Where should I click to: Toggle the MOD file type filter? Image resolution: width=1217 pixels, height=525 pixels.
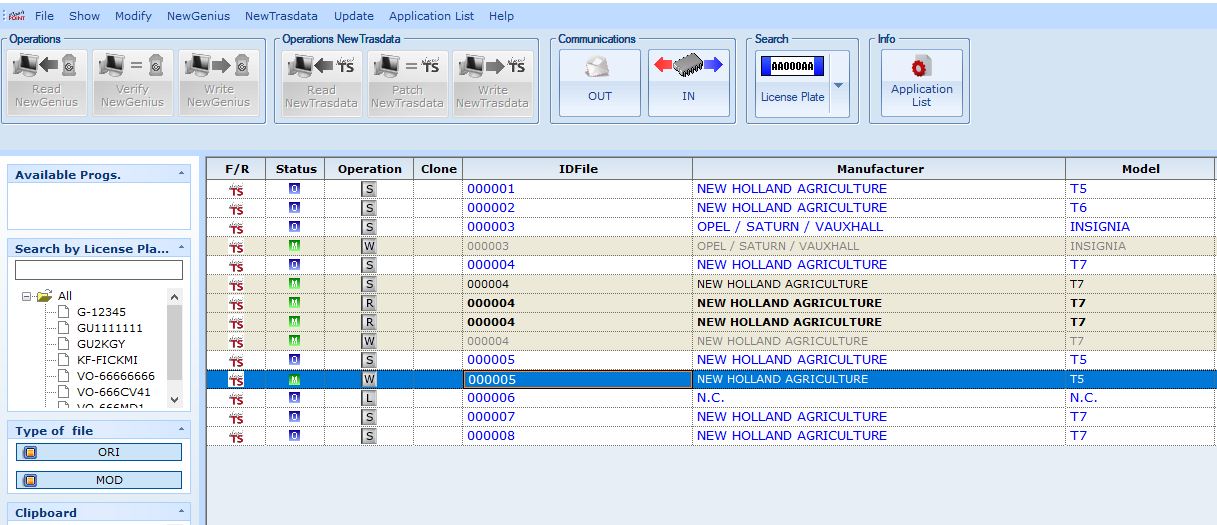100,480
